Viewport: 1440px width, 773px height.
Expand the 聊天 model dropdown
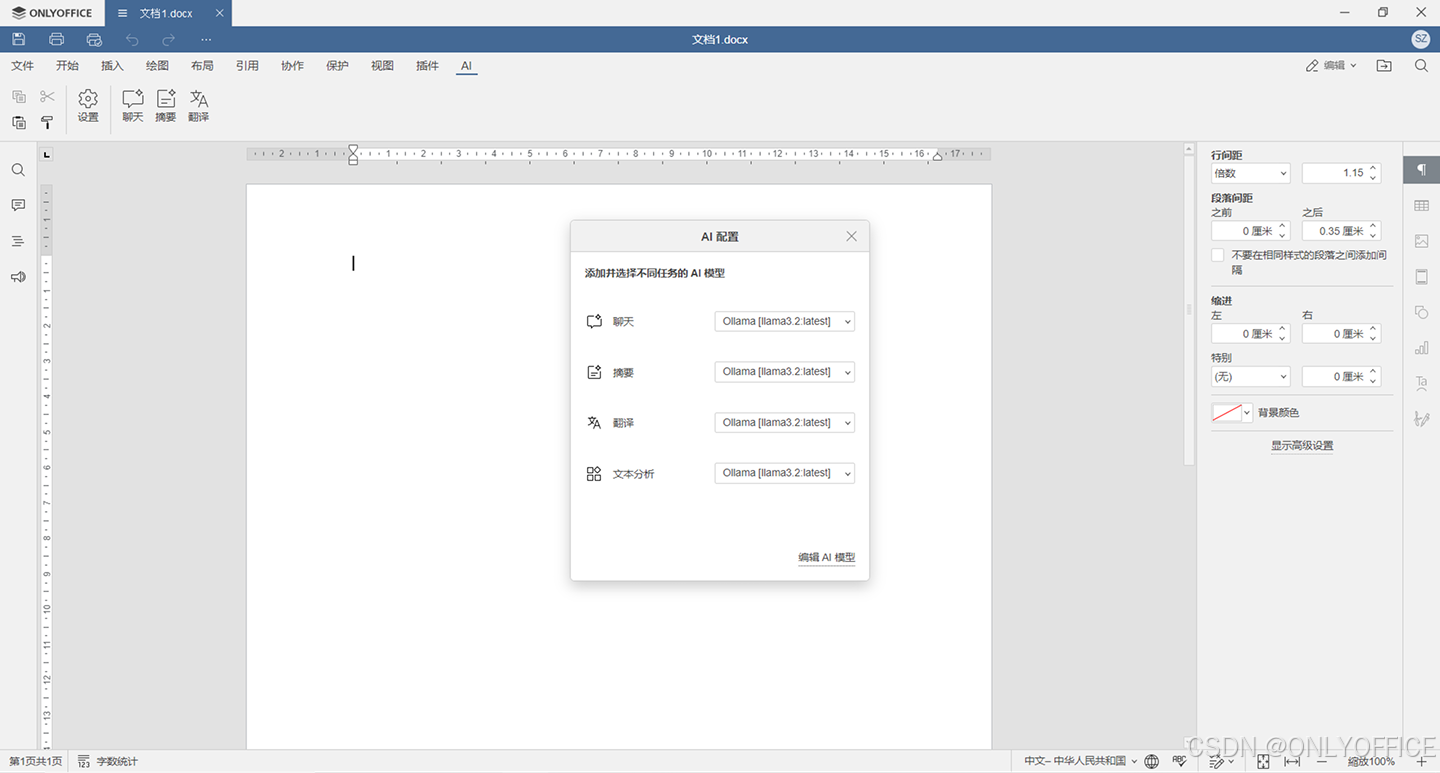click(x=785, y=321)
